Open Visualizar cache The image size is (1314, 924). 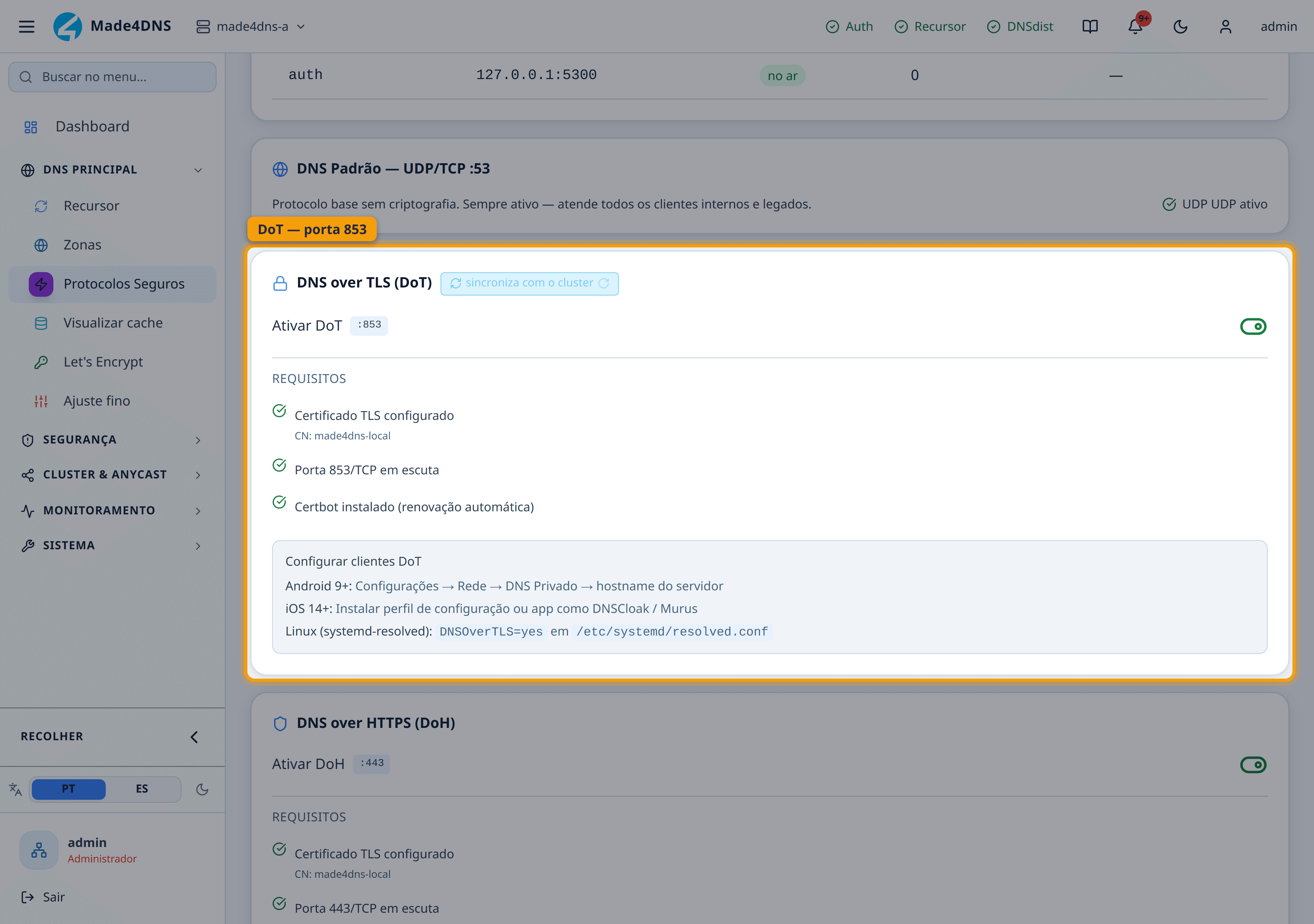[113, 323]
